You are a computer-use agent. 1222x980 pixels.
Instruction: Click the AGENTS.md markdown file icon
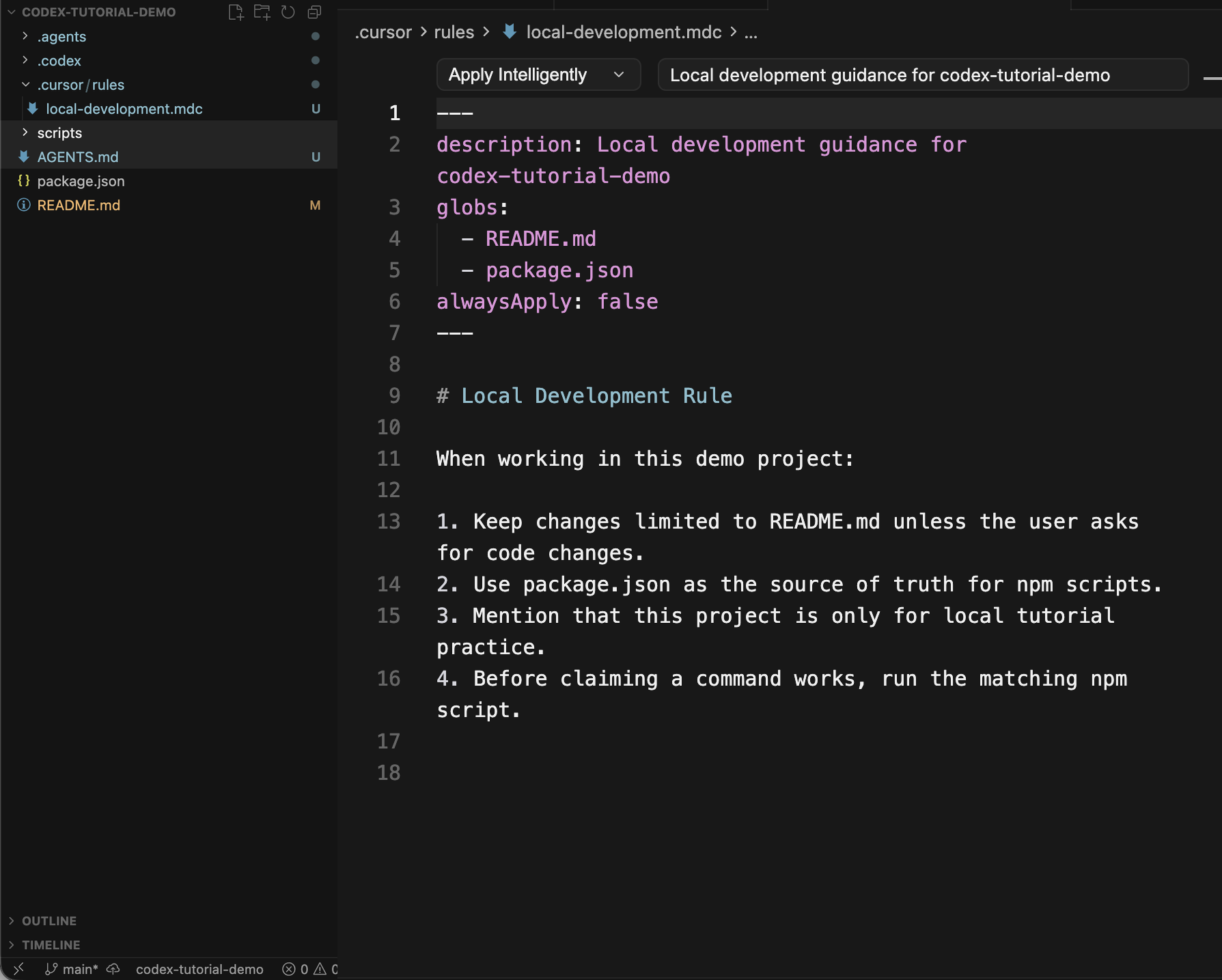coord(24,157)
